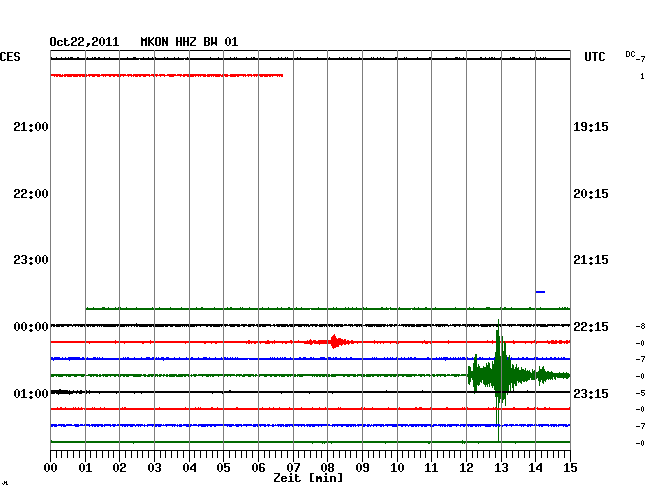
Task: Click minute 02 on the time axis
Action: [x=119, y=468]
